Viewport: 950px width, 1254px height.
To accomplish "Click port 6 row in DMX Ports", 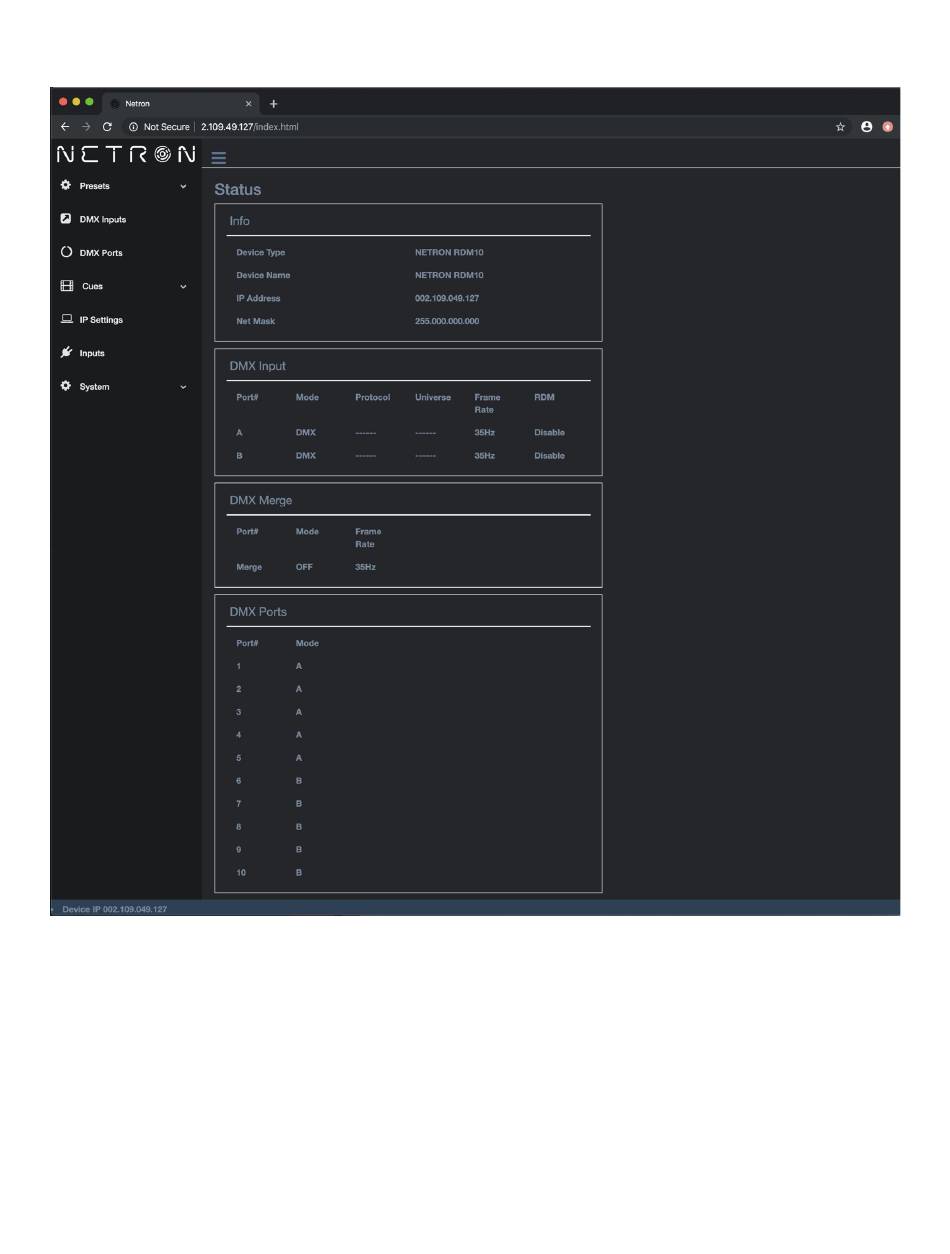I will [x=408, y=781].
